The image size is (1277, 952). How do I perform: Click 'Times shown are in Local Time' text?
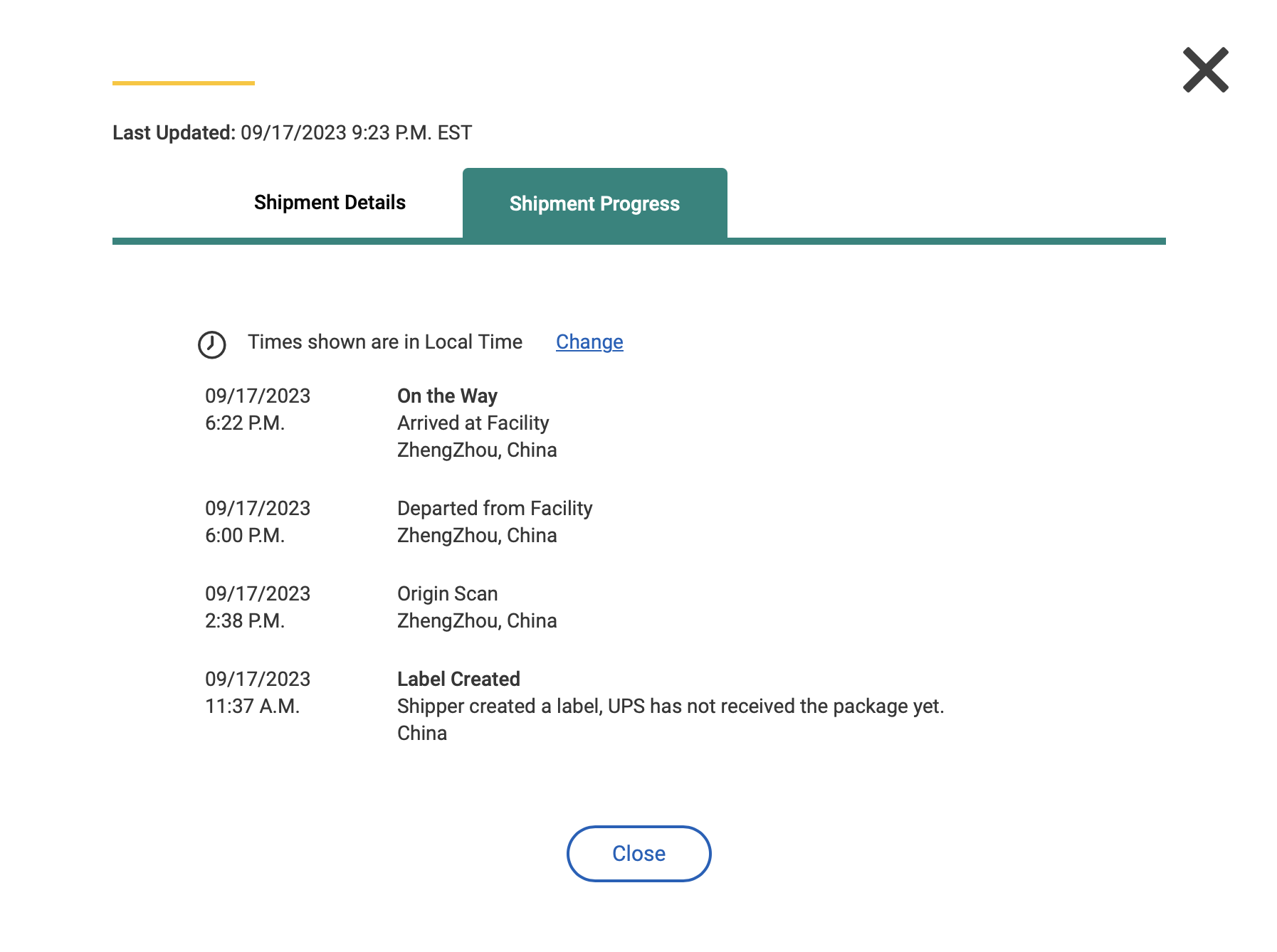pyautogui.click(x=385, y=342)
